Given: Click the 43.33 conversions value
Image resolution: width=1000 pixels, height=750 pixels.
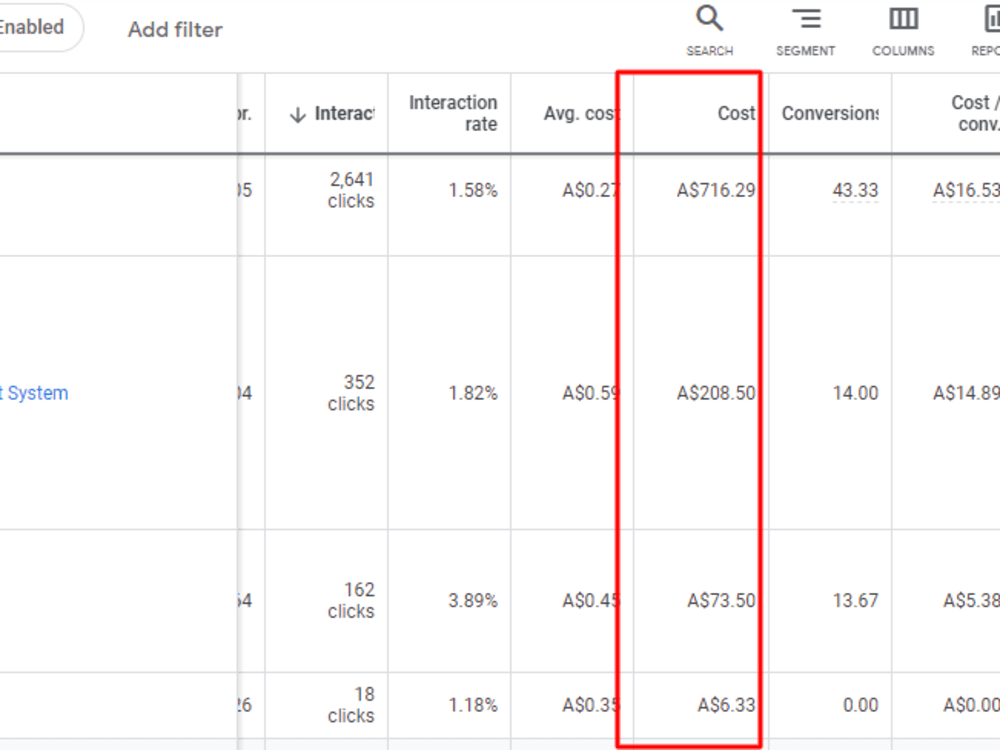Looking at the screenshot, I should tap(855, 190).
